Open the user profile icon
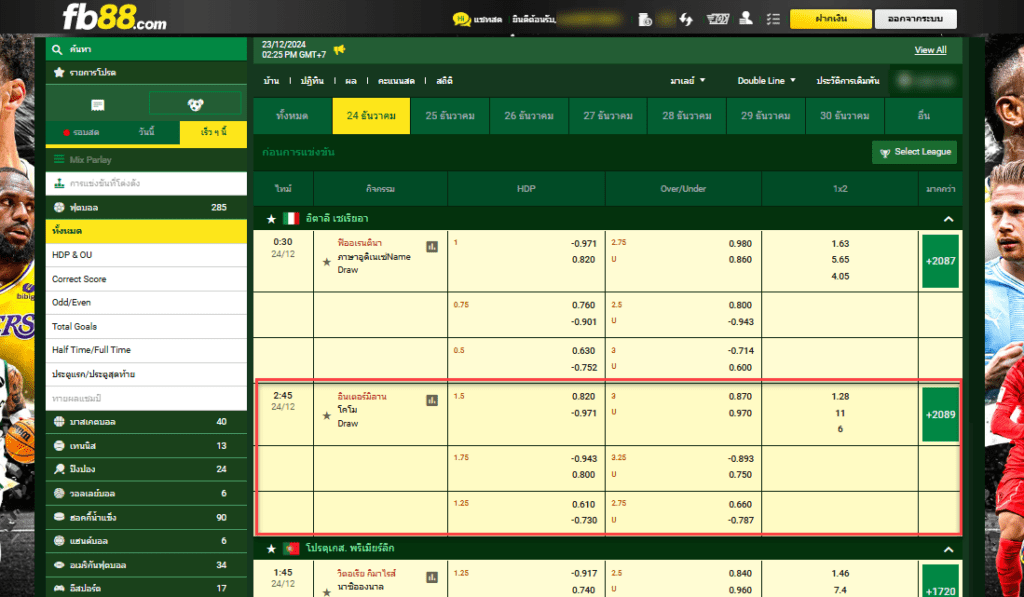The height and width of the screenshot is (597, 1024). pos(746,18)
